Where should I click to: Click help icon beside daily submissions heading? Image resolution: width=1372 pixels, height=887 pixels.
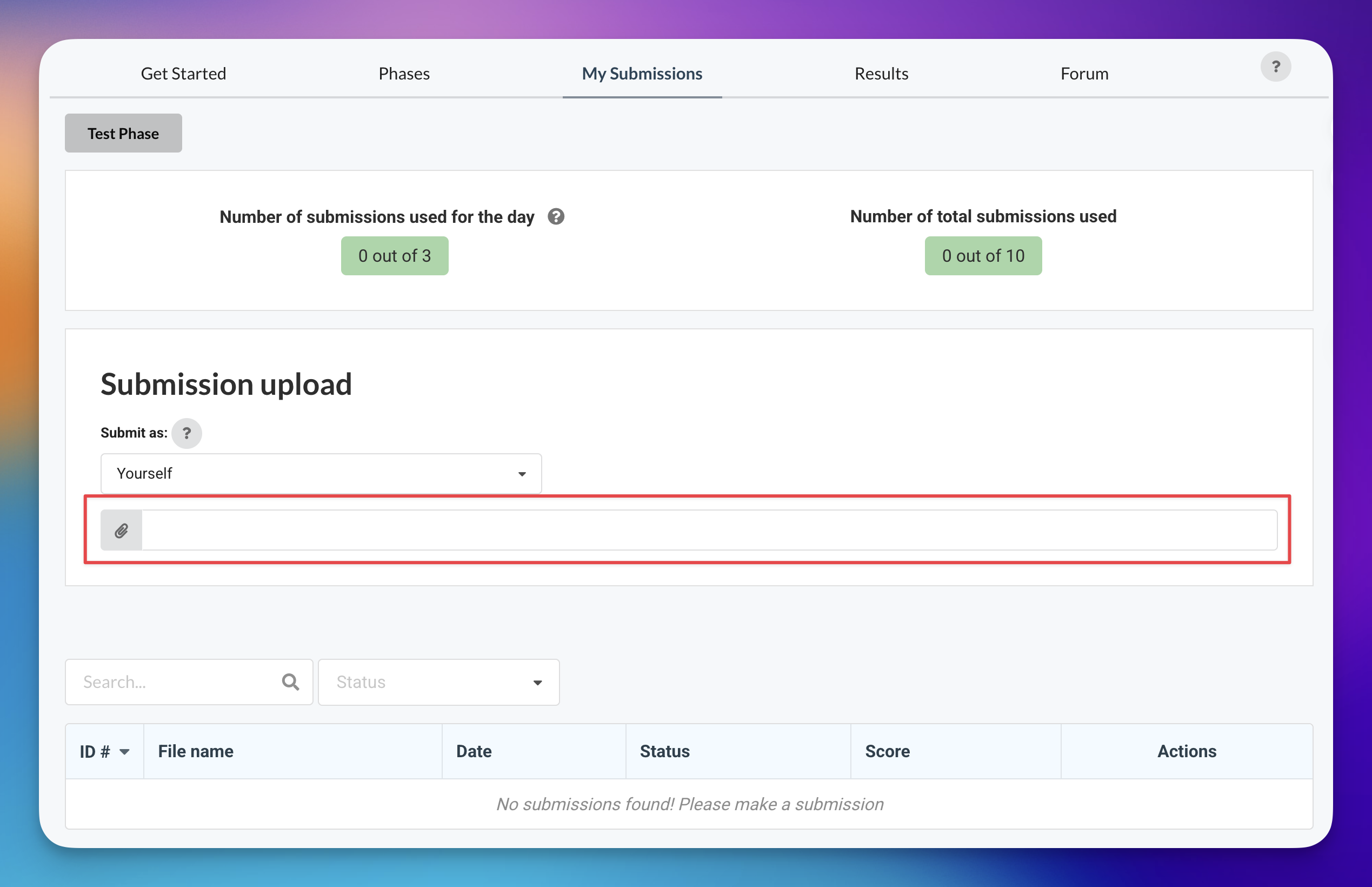click(555, 216)
